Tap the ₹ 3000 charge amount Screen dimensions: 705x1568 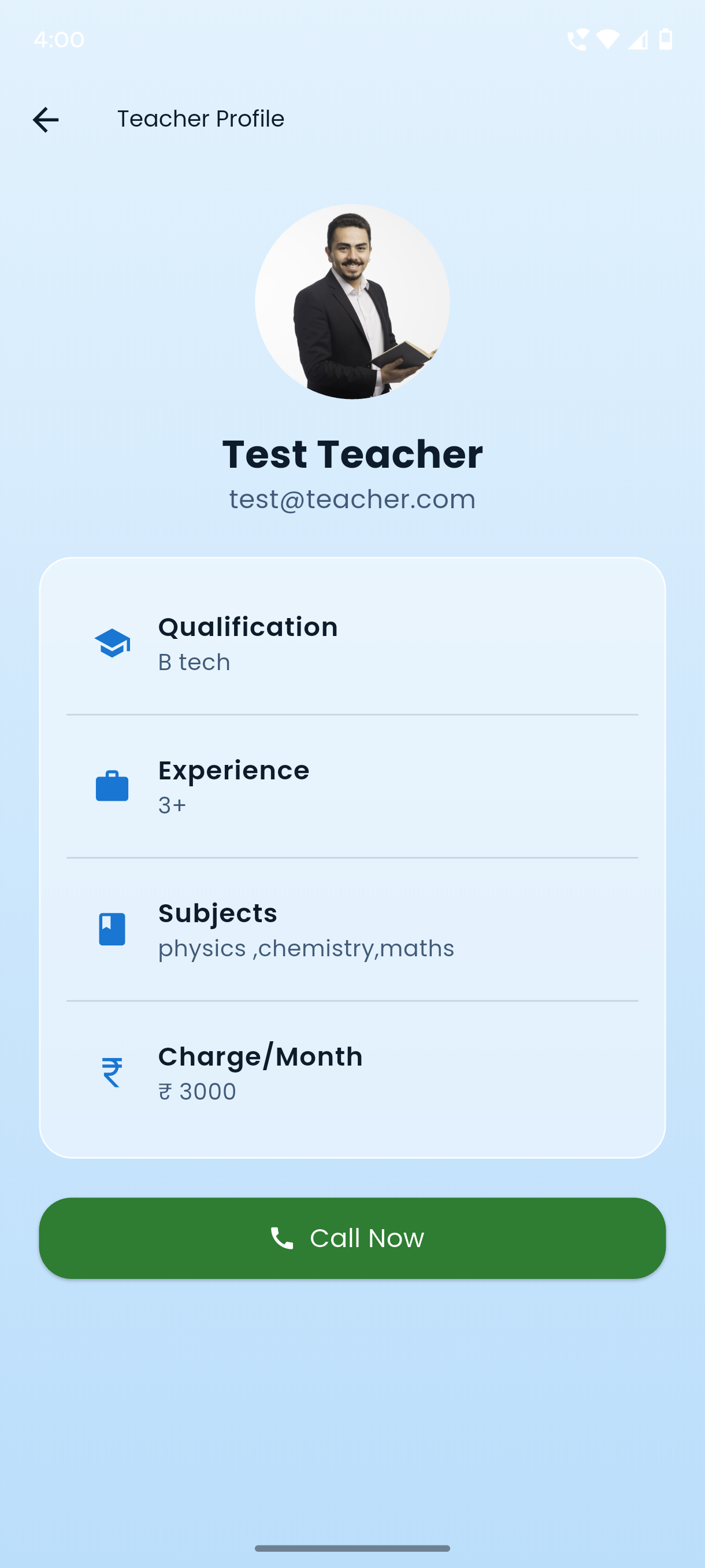click(197, 1092)
